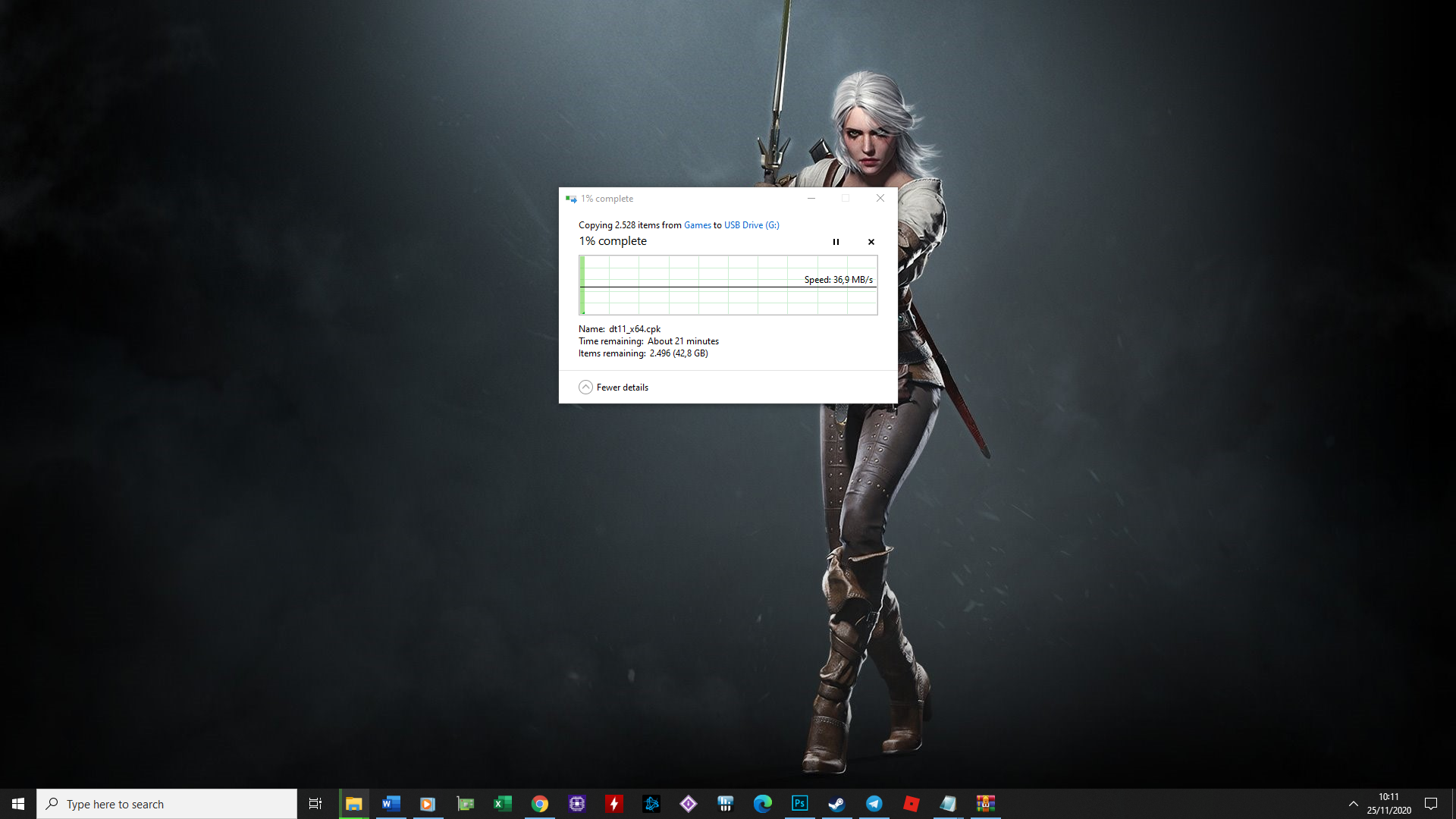Viewport: 1456px width, 819px height.
Task: Cancel the copy with the small X button
Action: tap(871, 242)
